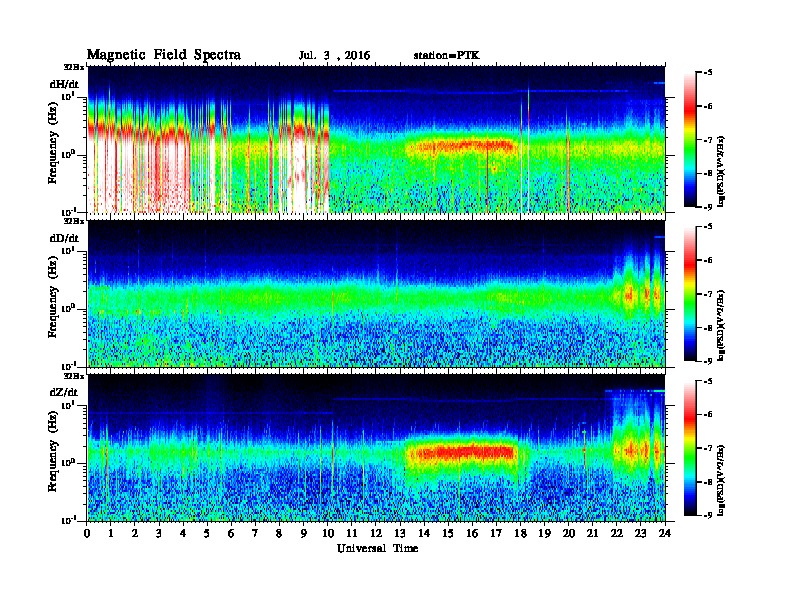
Task: Click the "32Hz" label atop the dH/dt panel
Action: [x=74, y=67]
